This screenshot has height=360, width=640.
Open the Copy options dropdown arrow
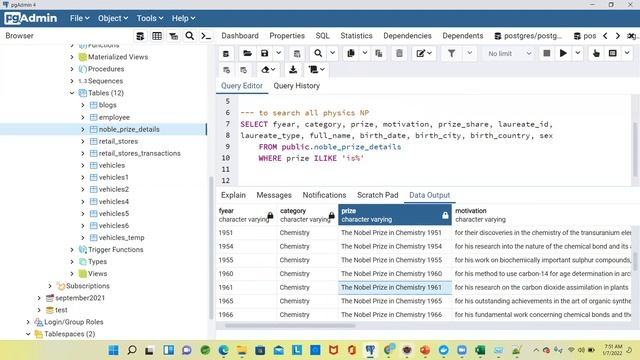(x=365, y=53)
